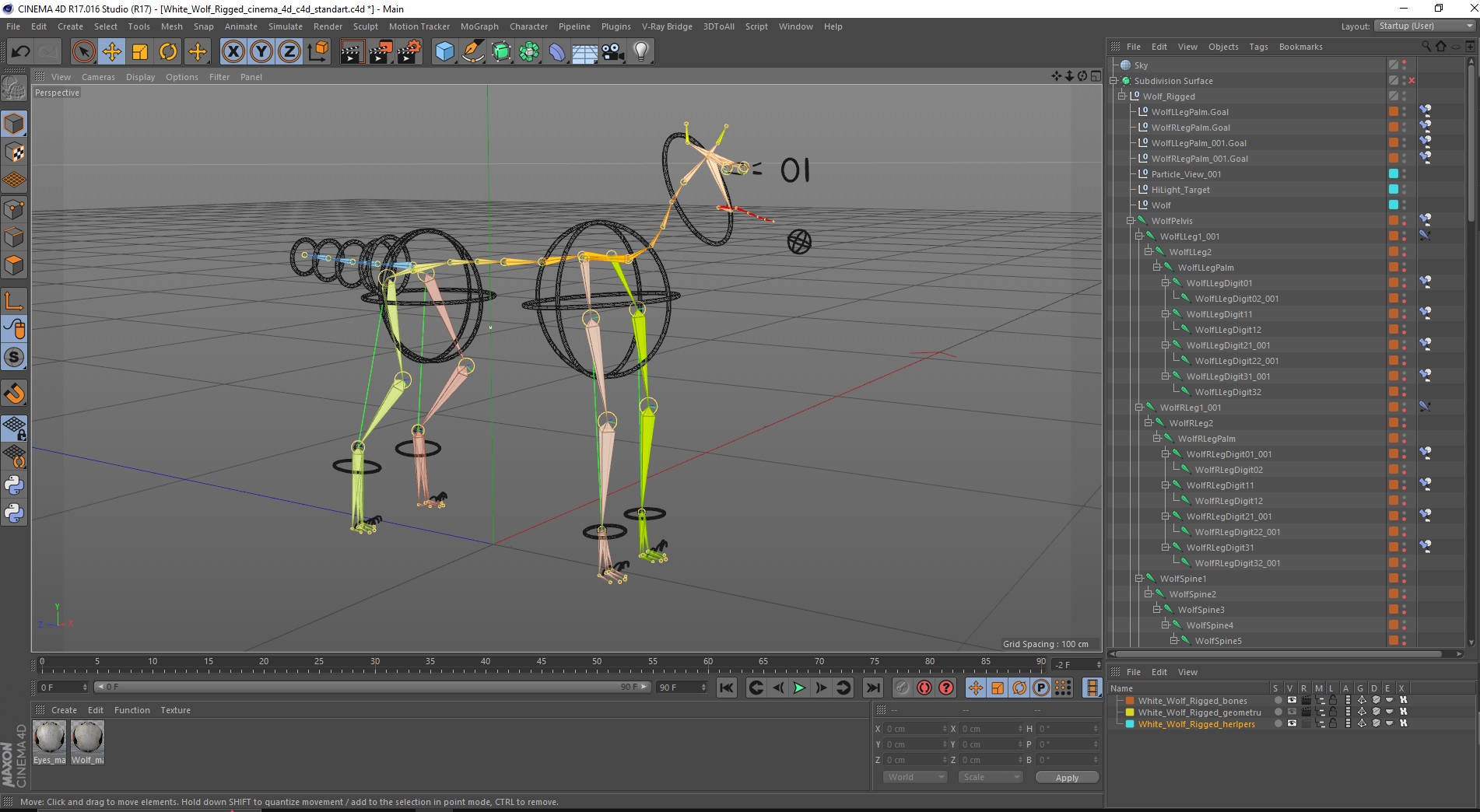Click the green Subdivision Surface generator icon
This screenshot has width=1480, height=812.
click(x=501, y=52)
